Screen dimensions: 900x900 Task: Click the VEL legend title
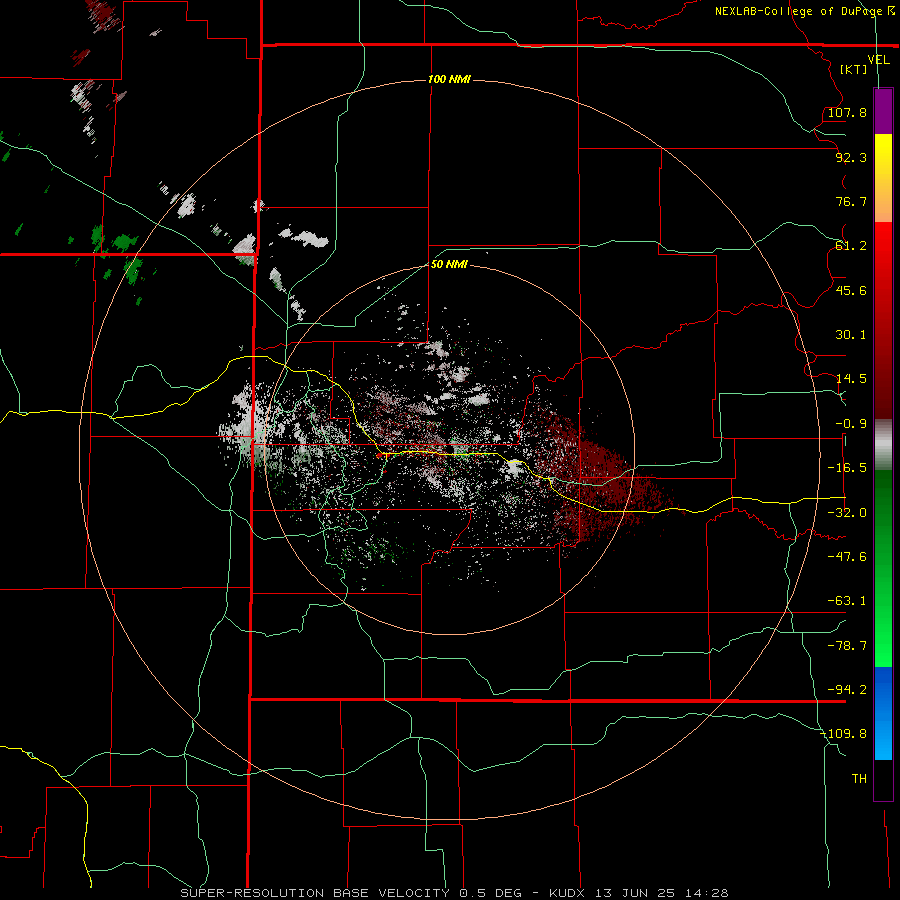(878, 60)
